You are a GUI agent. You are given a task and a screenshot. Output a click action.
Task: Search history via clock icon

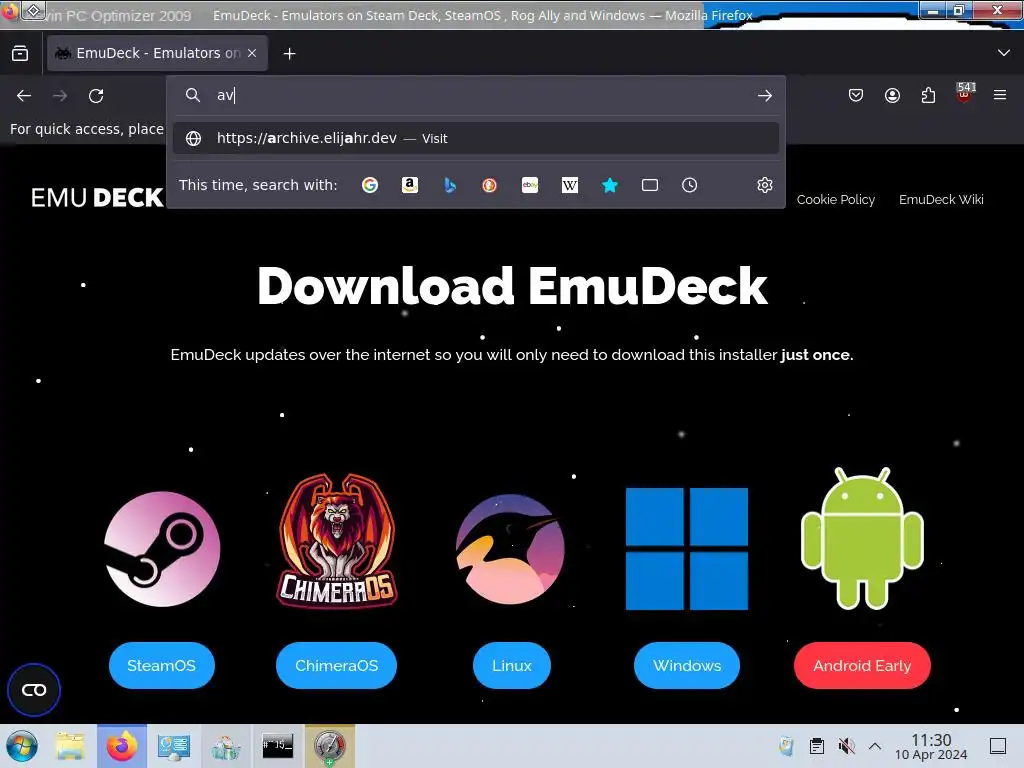[x=690, y=185]
